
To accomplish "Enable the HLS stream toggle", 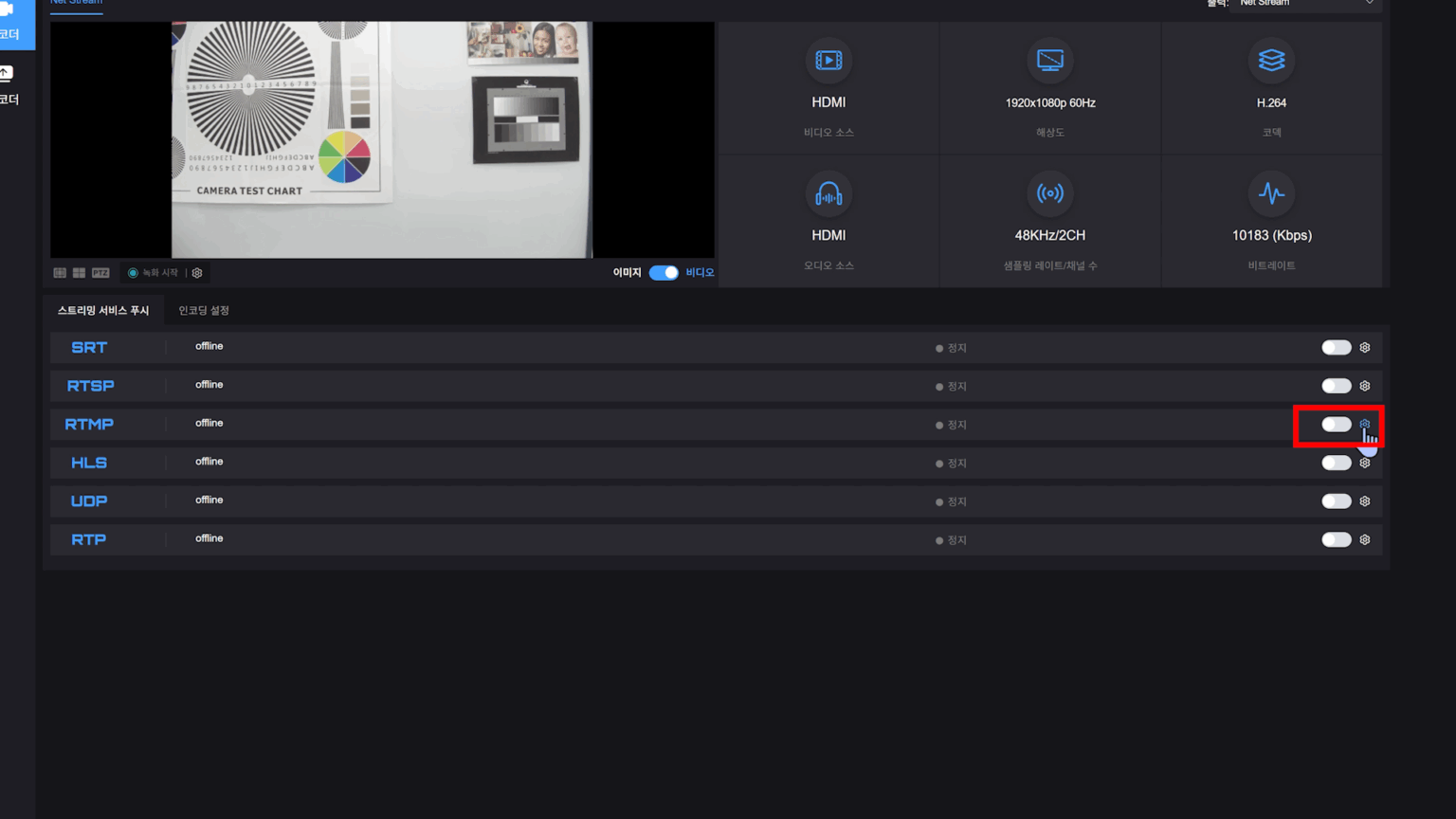I will click(1337, 463).
